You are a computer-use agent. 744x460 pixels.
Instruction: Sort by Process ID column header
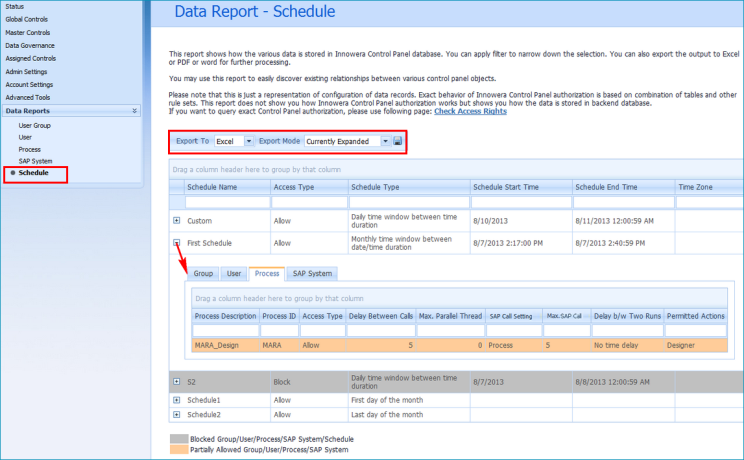[279, 316]
